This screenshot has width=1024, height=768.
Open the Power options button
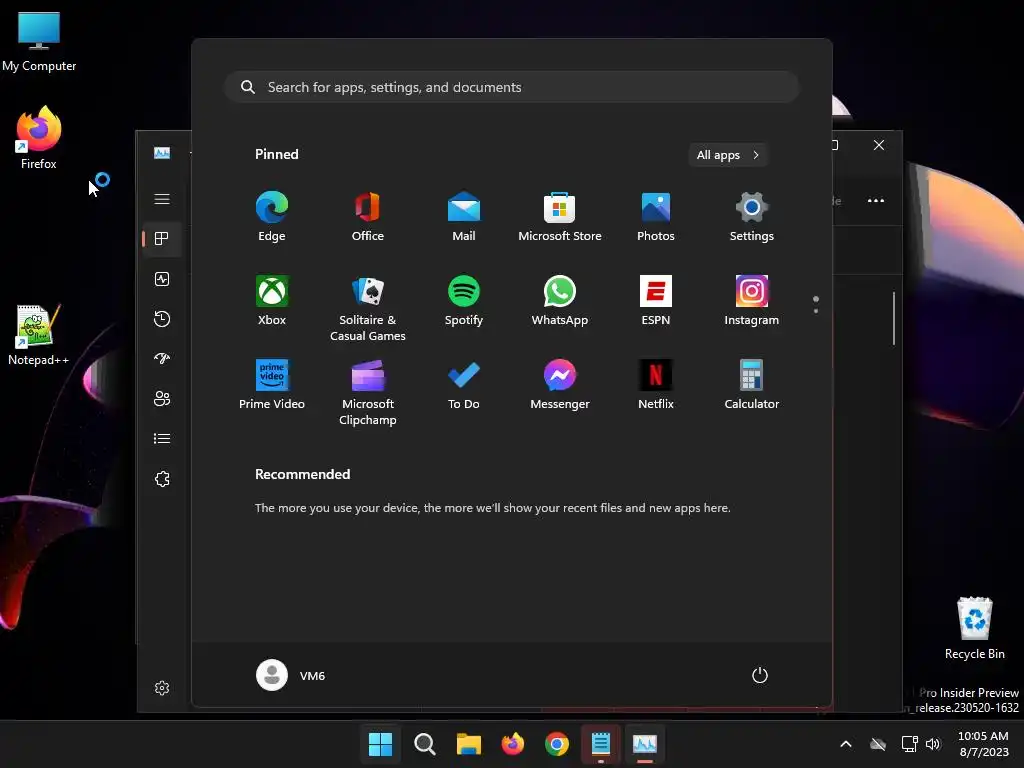coord(760,675)
